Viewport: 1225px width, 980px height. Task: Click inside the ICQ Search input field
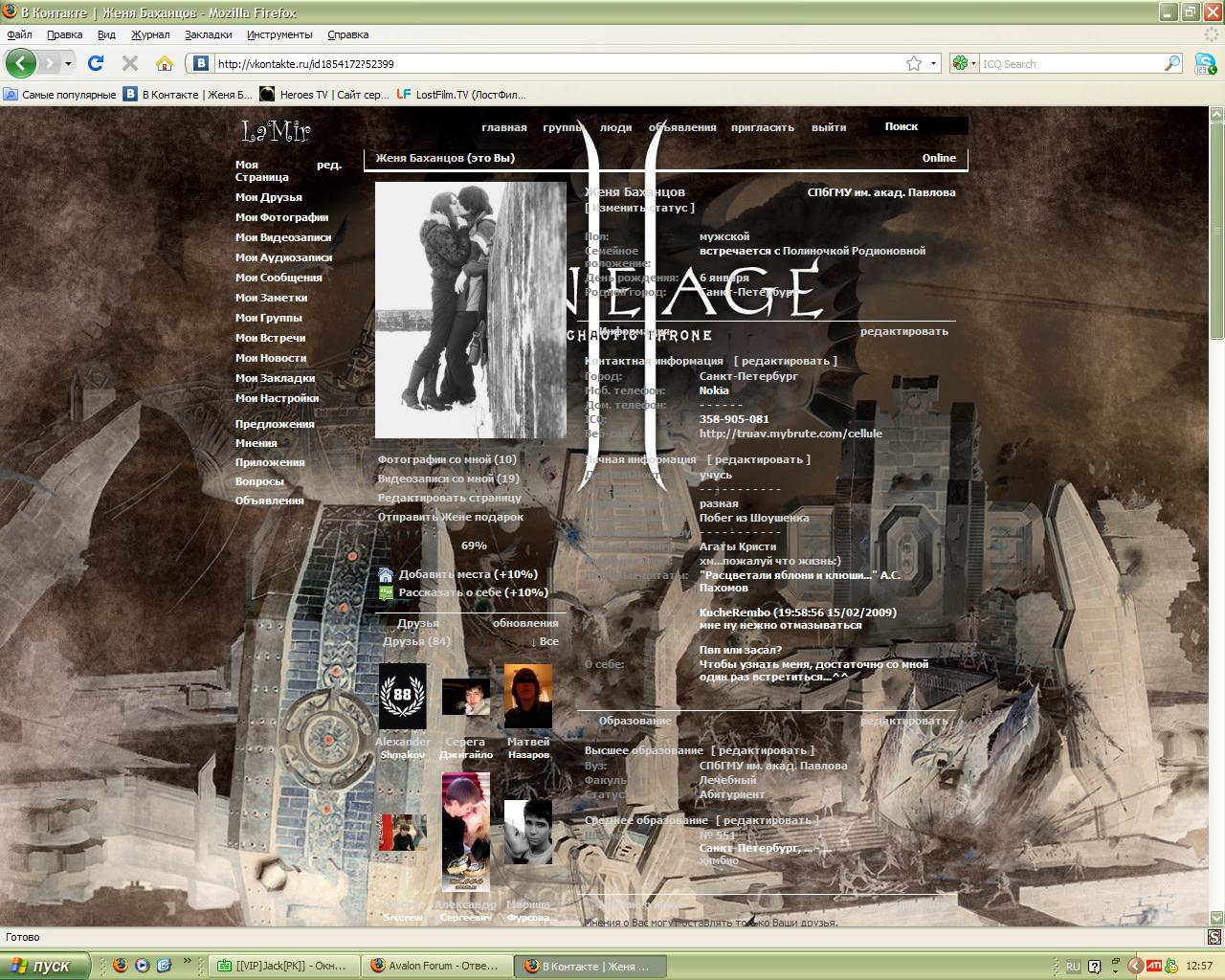coord(1070,64)
